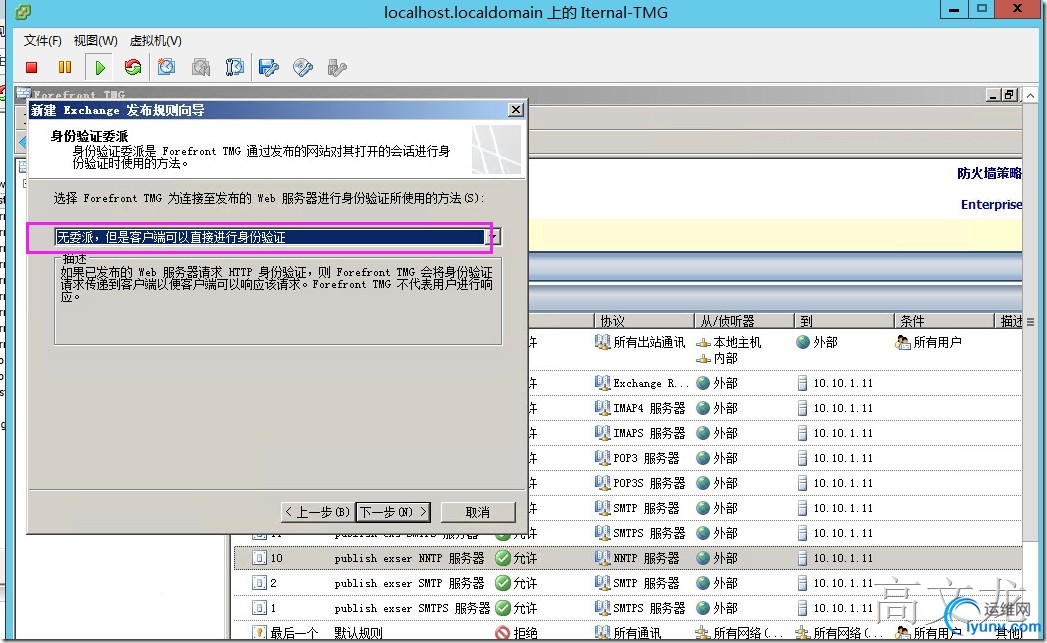
Task: Select the publish exser SMTPS 服务器 rule name
Action: [x=412, y=608]
